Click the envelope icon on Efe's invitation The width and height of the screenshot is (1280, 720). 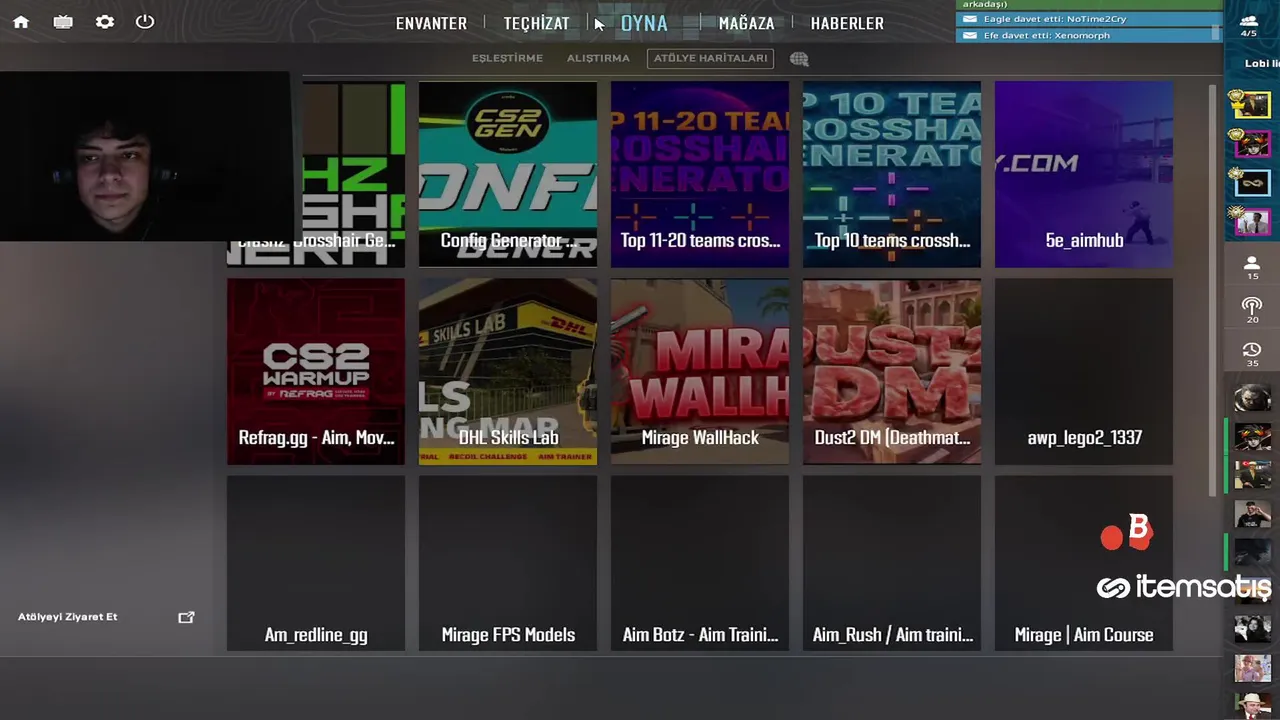coord(969,35)
